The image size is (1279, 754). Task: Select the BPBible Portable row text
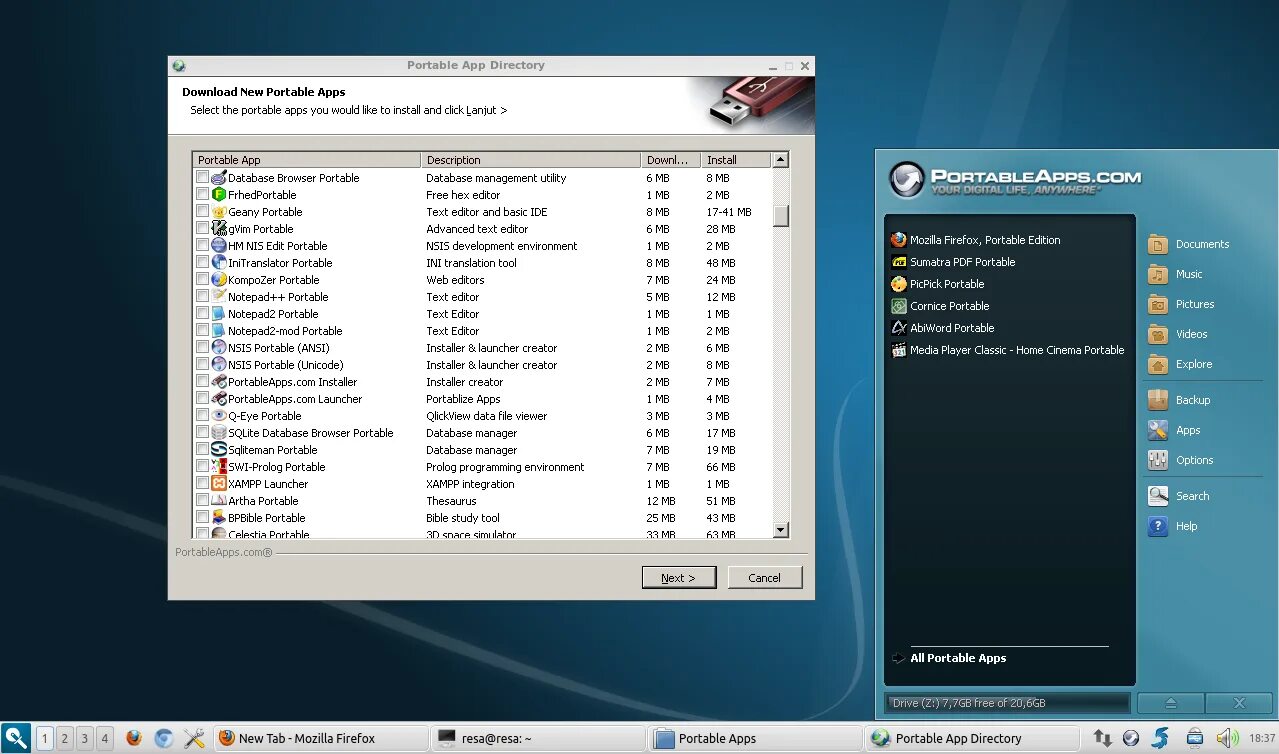point(266,518)
